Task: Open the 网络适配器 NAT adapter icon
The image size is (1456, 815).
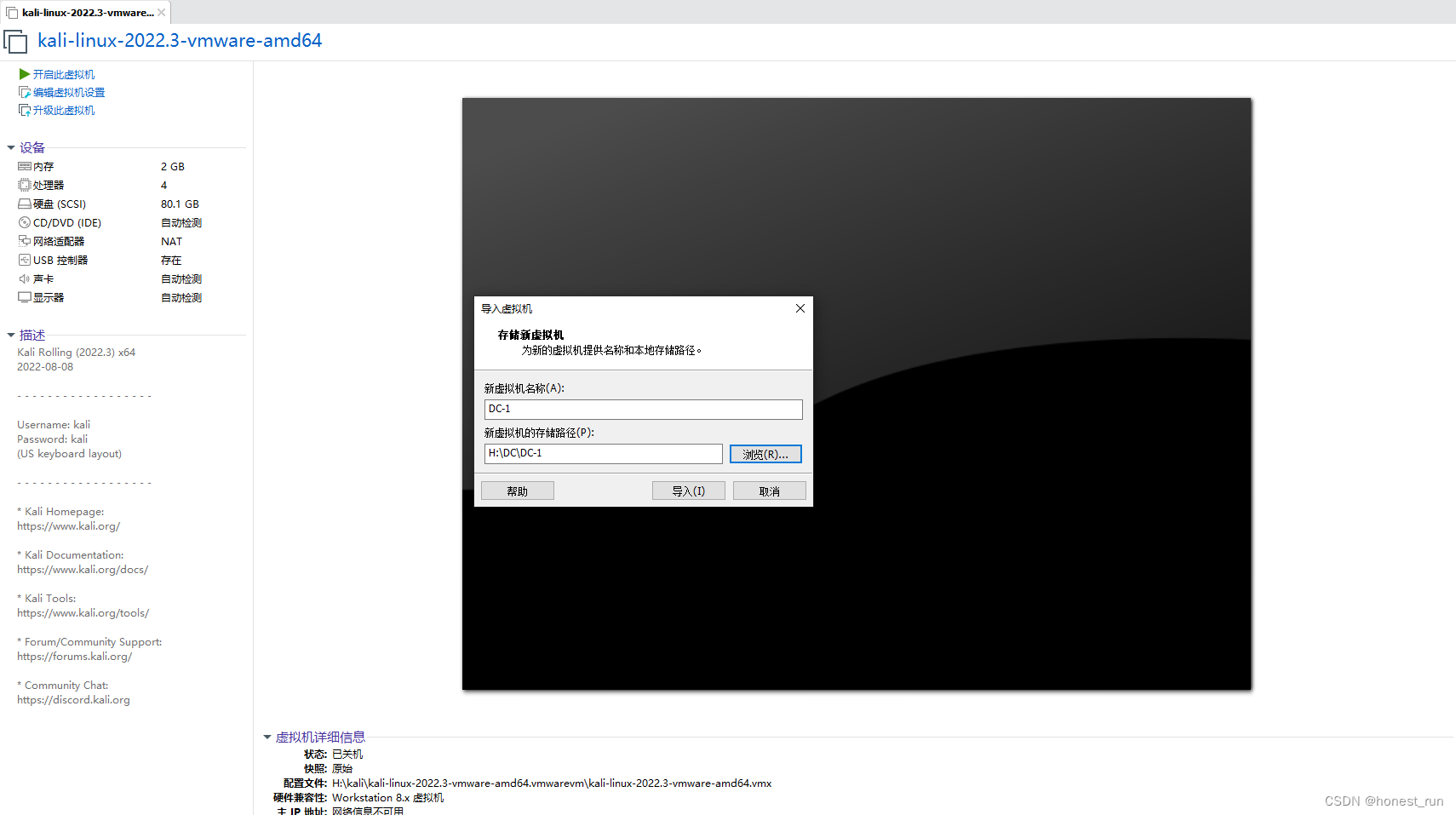Action: [25, 241]
